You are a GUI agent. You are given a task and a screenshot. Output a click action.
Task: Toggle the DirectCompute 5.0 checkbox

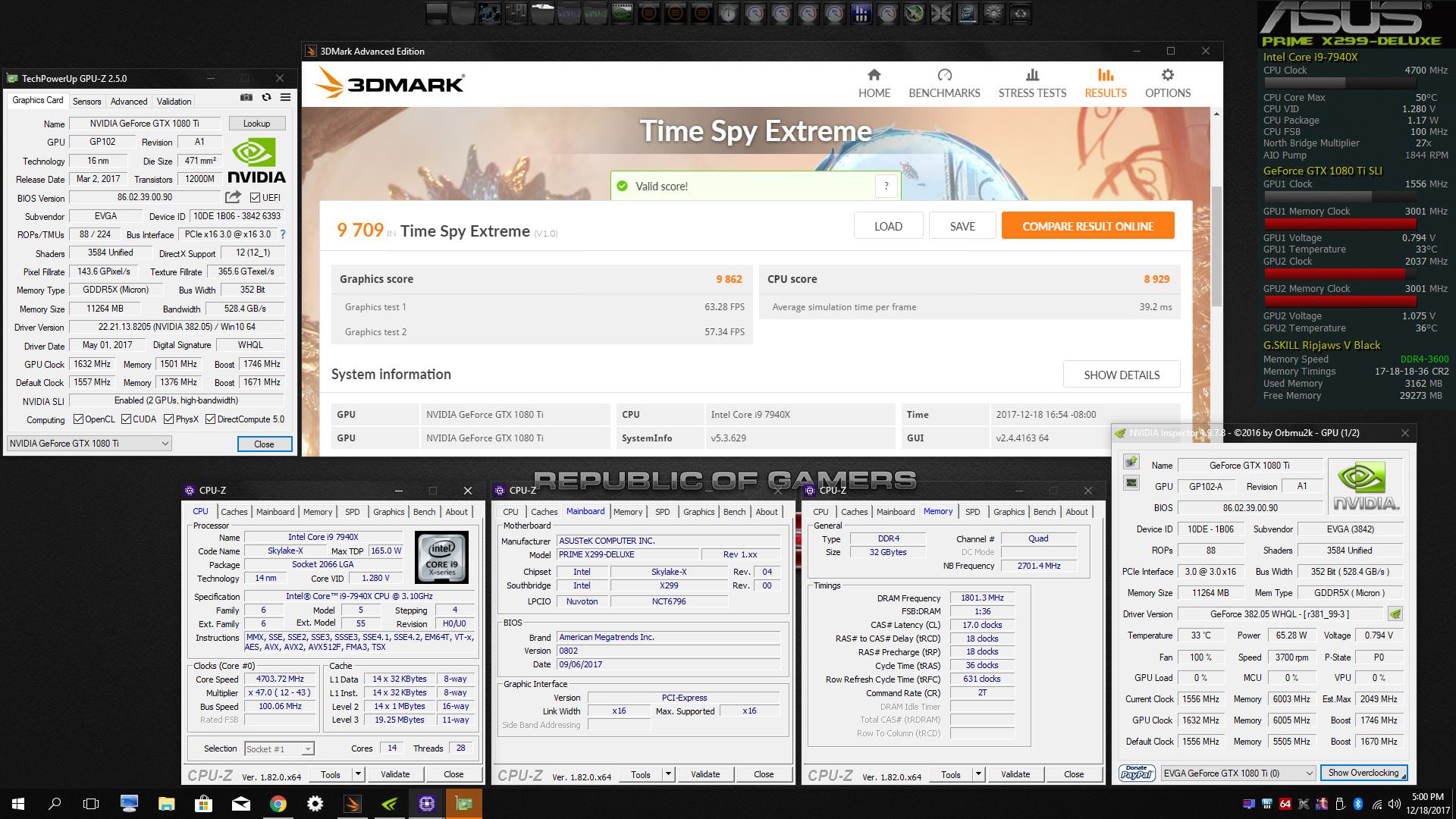point(211,419)
